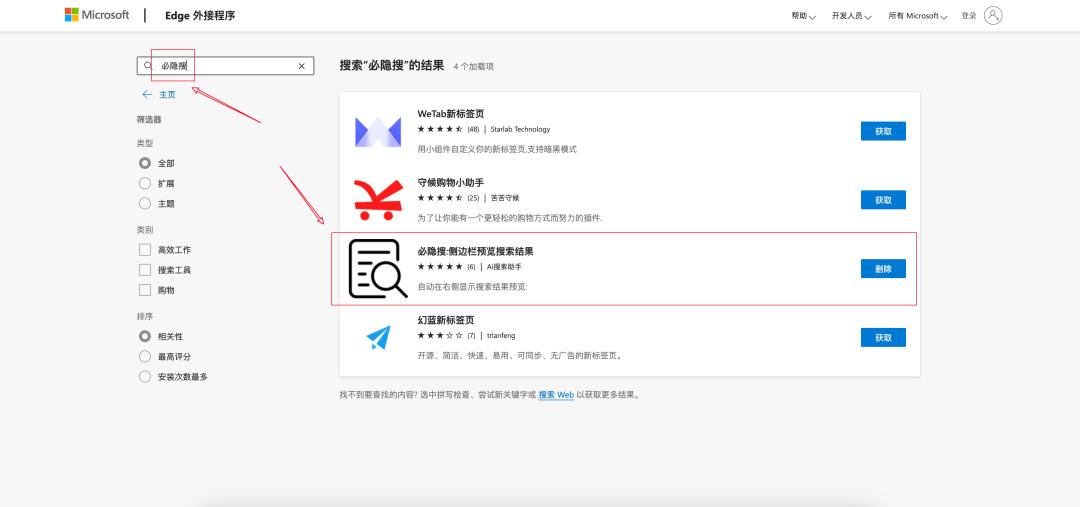Click publisher name Starlab Technology

(x=520, y=129)
